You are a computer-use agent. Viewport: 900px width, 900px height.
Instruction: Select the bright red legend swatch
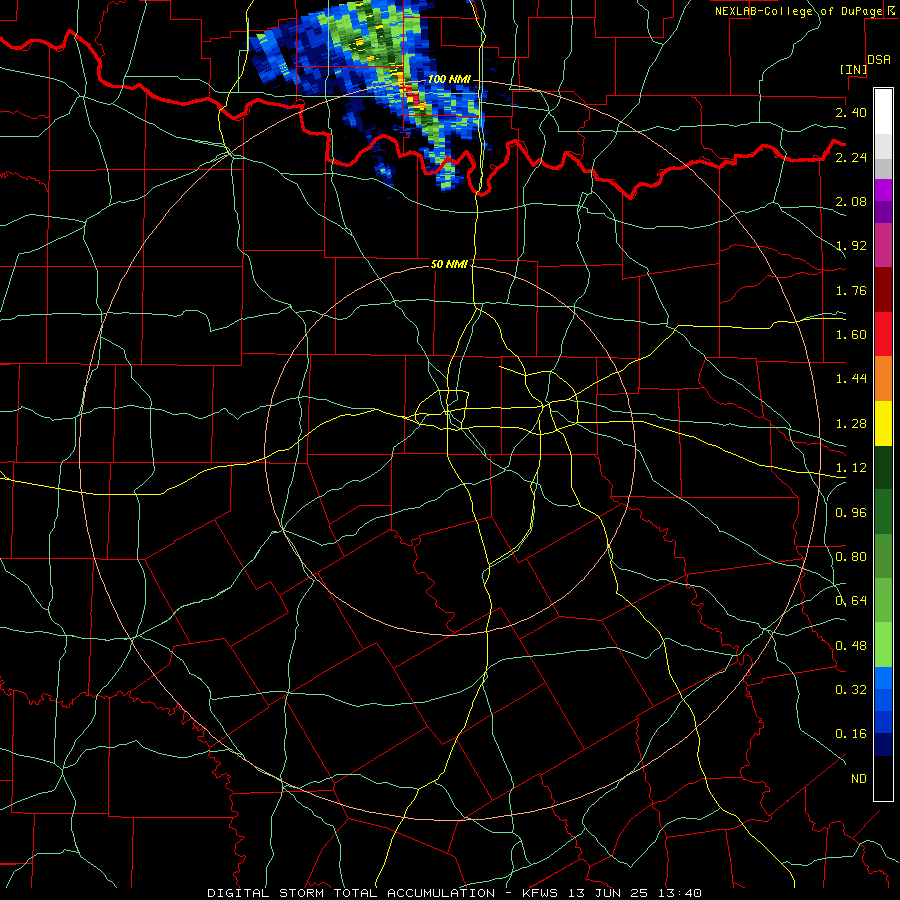(883, 334)
